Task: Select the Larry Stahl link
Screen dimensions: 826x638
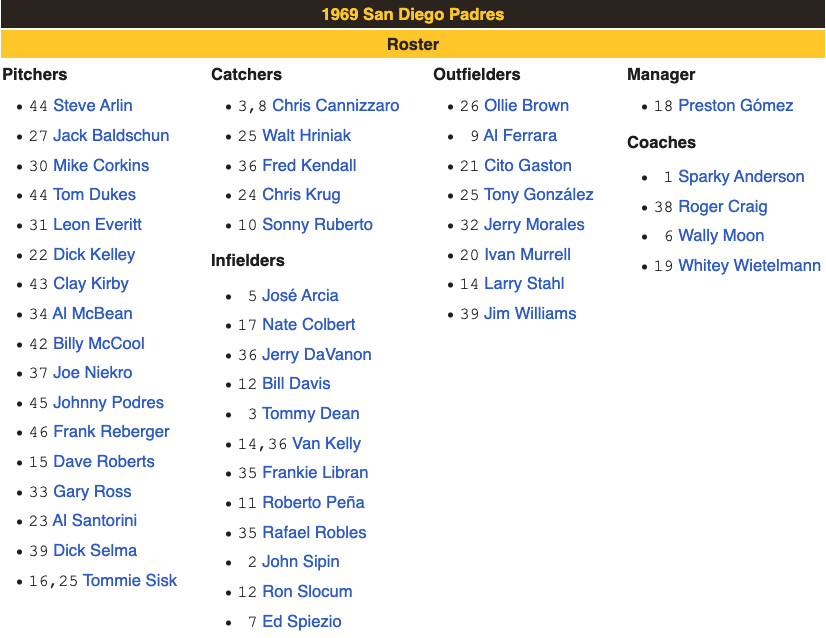Action: (524, 283)
